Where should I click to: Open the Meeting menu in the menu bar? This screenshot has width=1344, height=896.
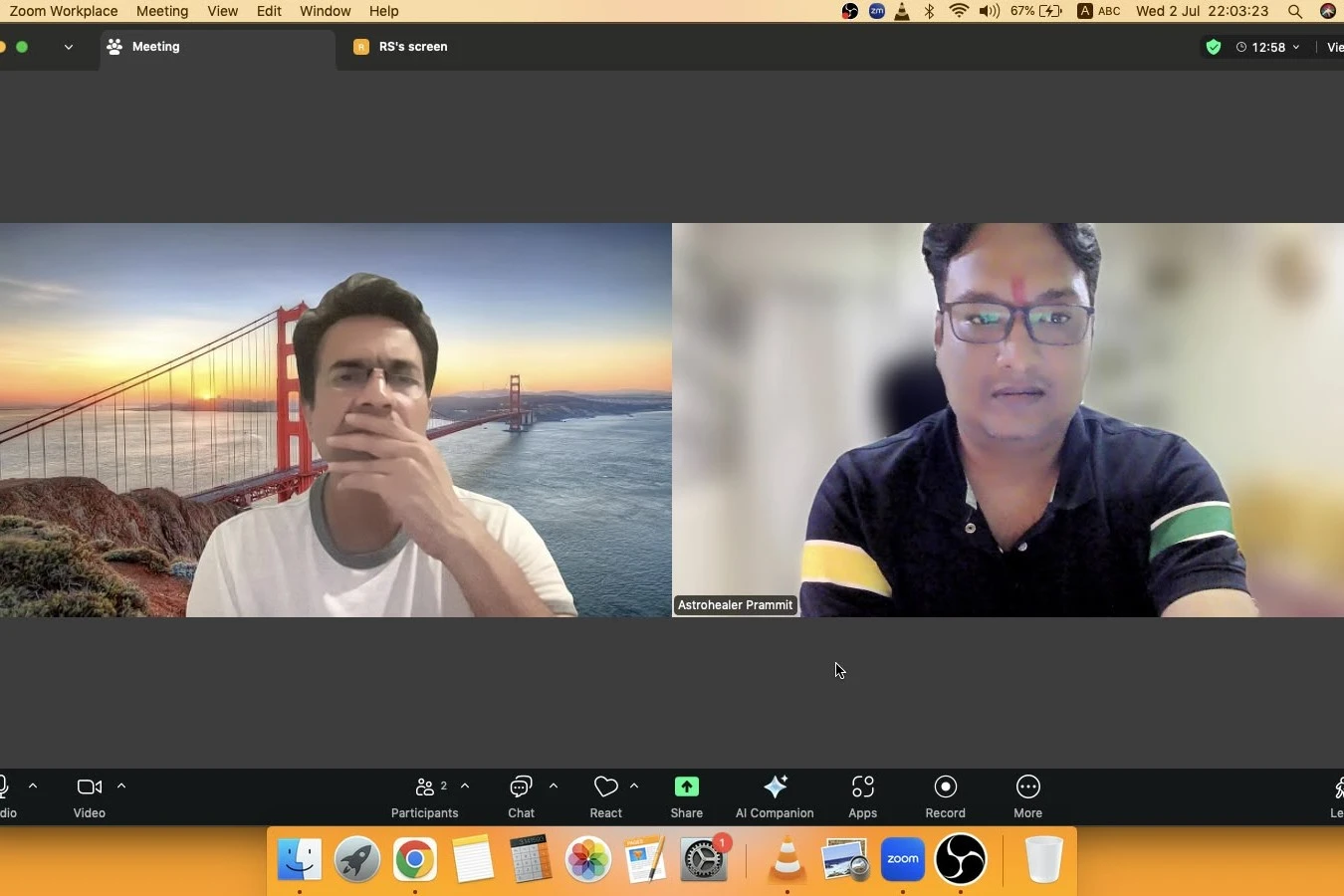(162, 11)
